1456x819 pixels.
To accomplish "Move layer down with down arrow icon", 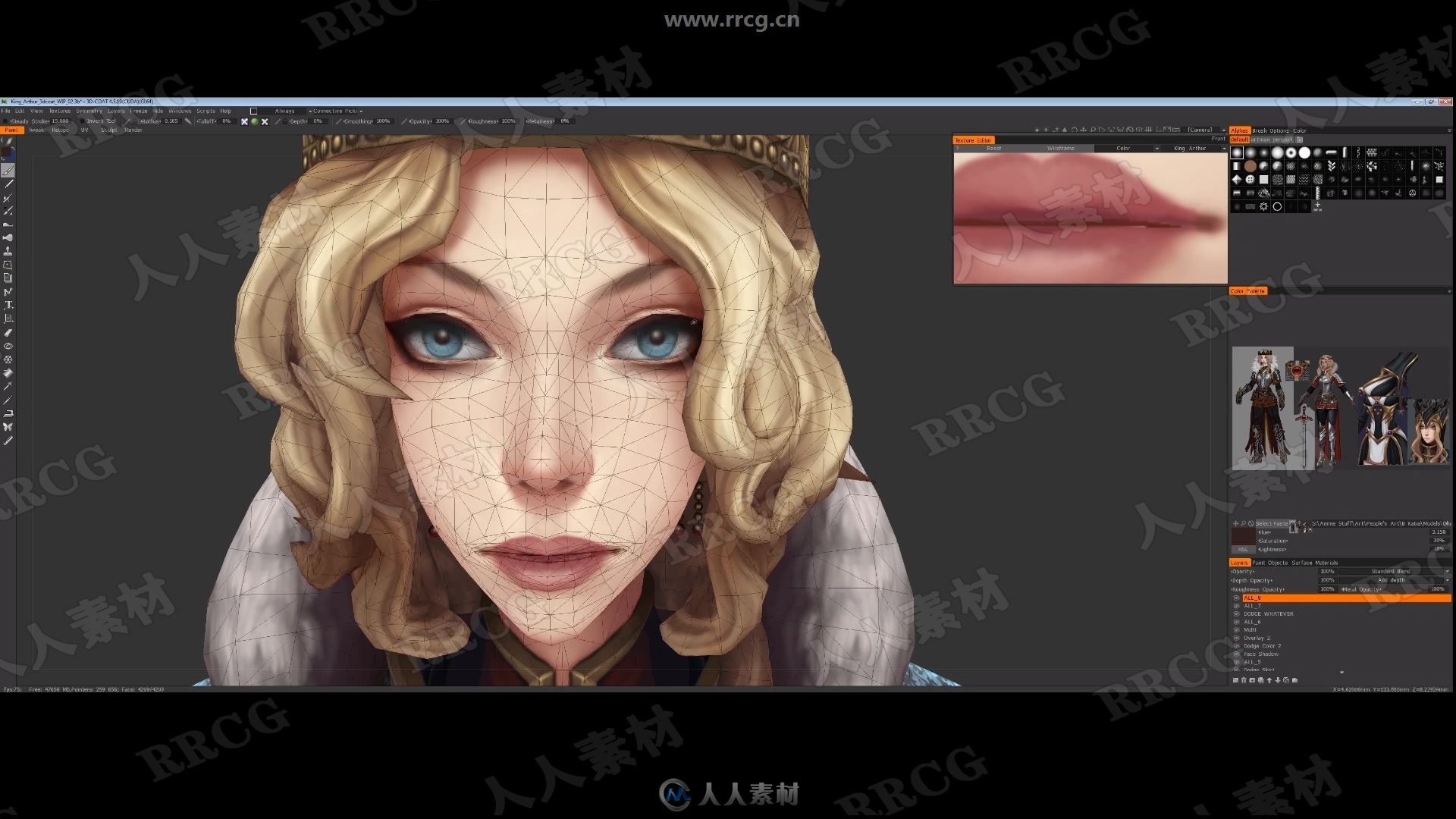I will (1278, 680).
